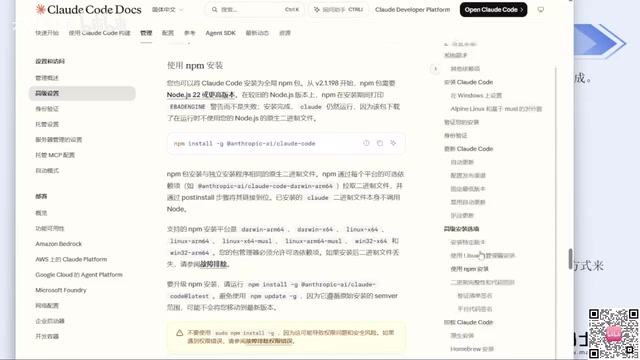Image resolution: width=640 pixels, height=360 pixels.
Task: Jump to 验证您的安装 in contents
Action: point(461,122)
